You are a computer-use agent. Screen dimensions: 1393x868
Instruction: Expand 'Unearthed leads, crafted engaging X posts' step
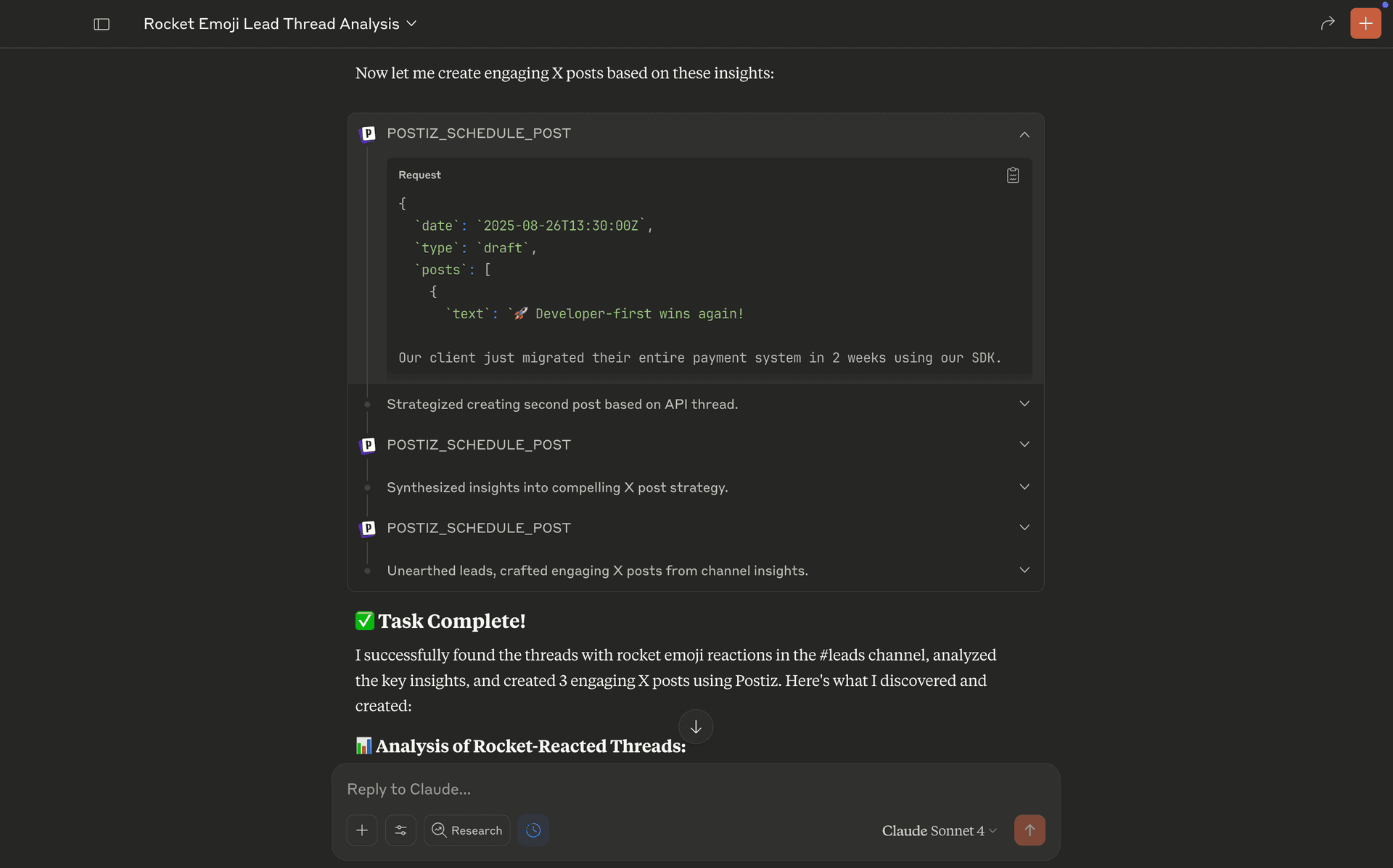1024,571
